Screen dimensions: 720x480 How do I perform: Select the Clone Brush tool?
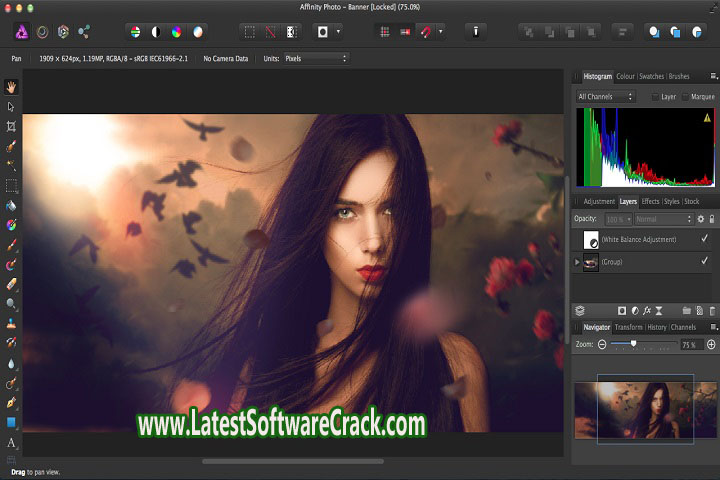click(x=11, y=323)
